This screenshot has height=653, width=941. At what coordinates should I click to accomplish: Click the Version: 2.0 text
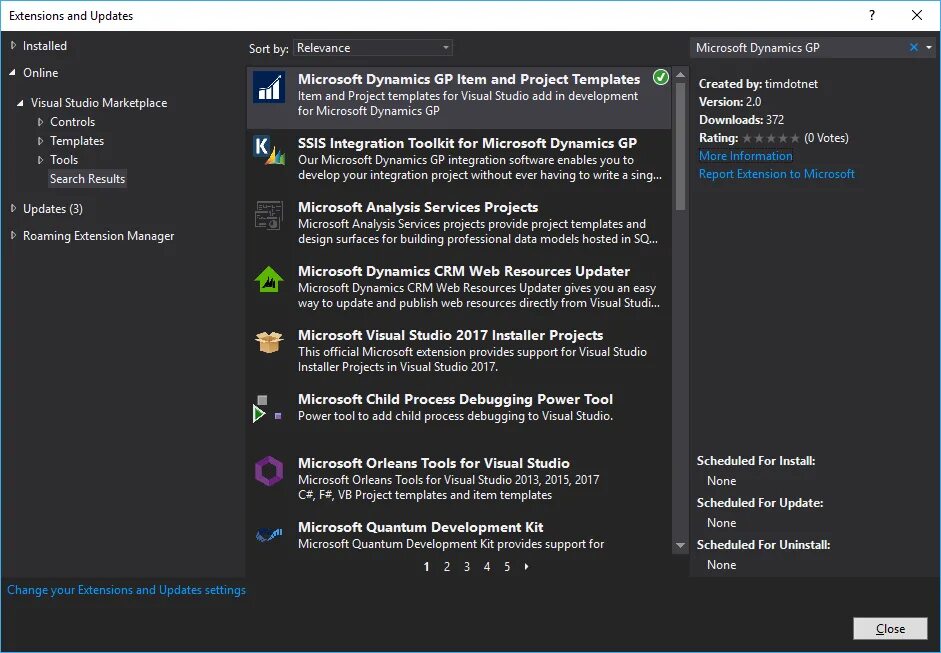click(x=730, y=102)
